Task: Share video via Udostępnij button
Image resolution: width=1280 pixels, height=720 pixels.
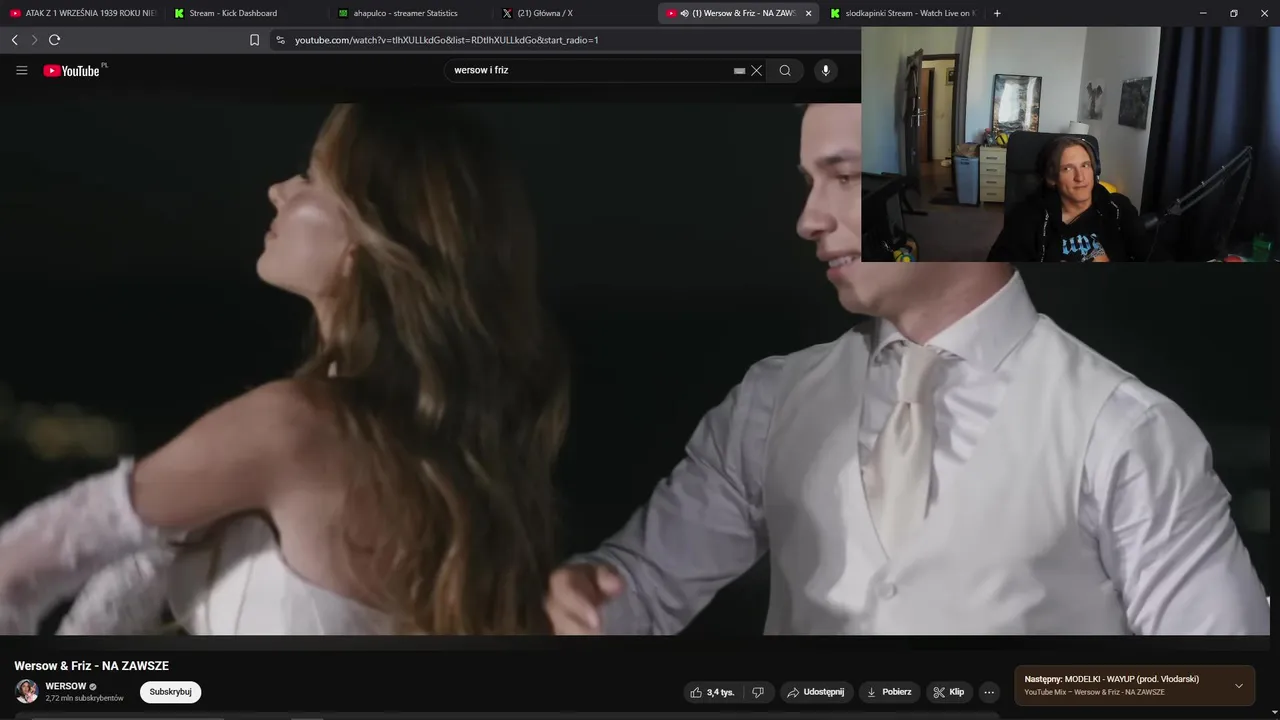Action: coord(815,692)
